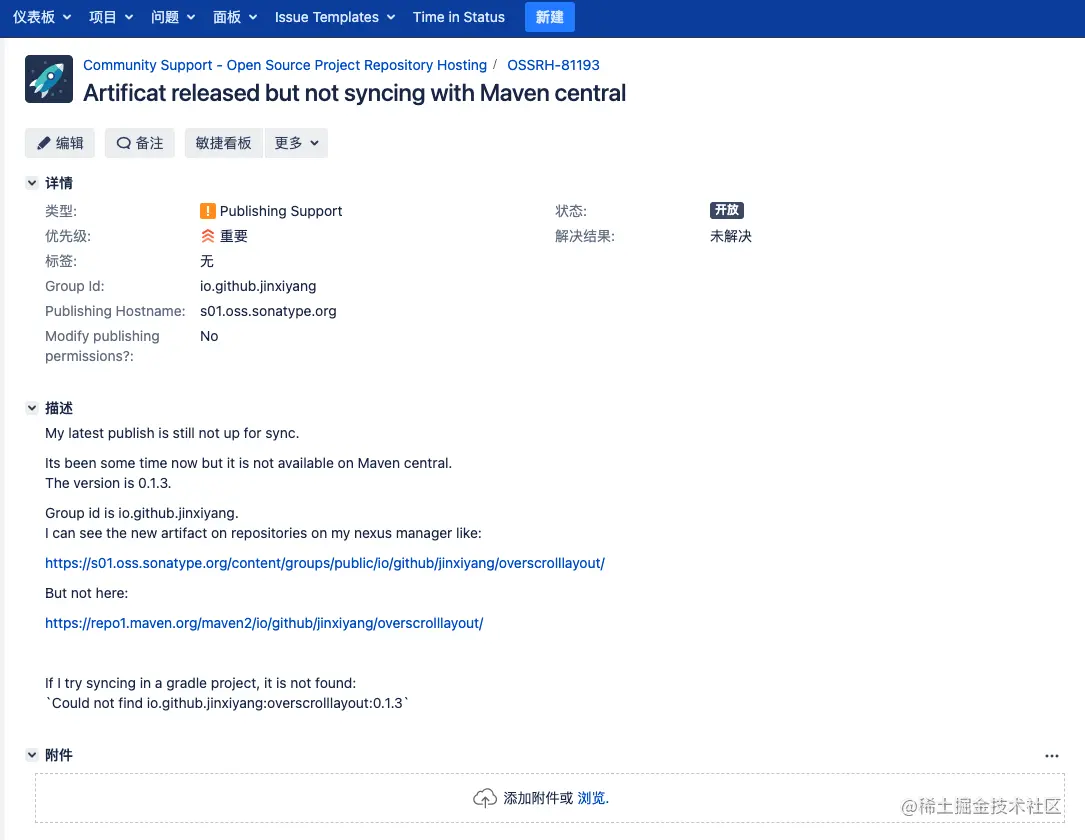Click the 重要 priority icon
This screenshot has width=1085, height=840.
[208, 236]
